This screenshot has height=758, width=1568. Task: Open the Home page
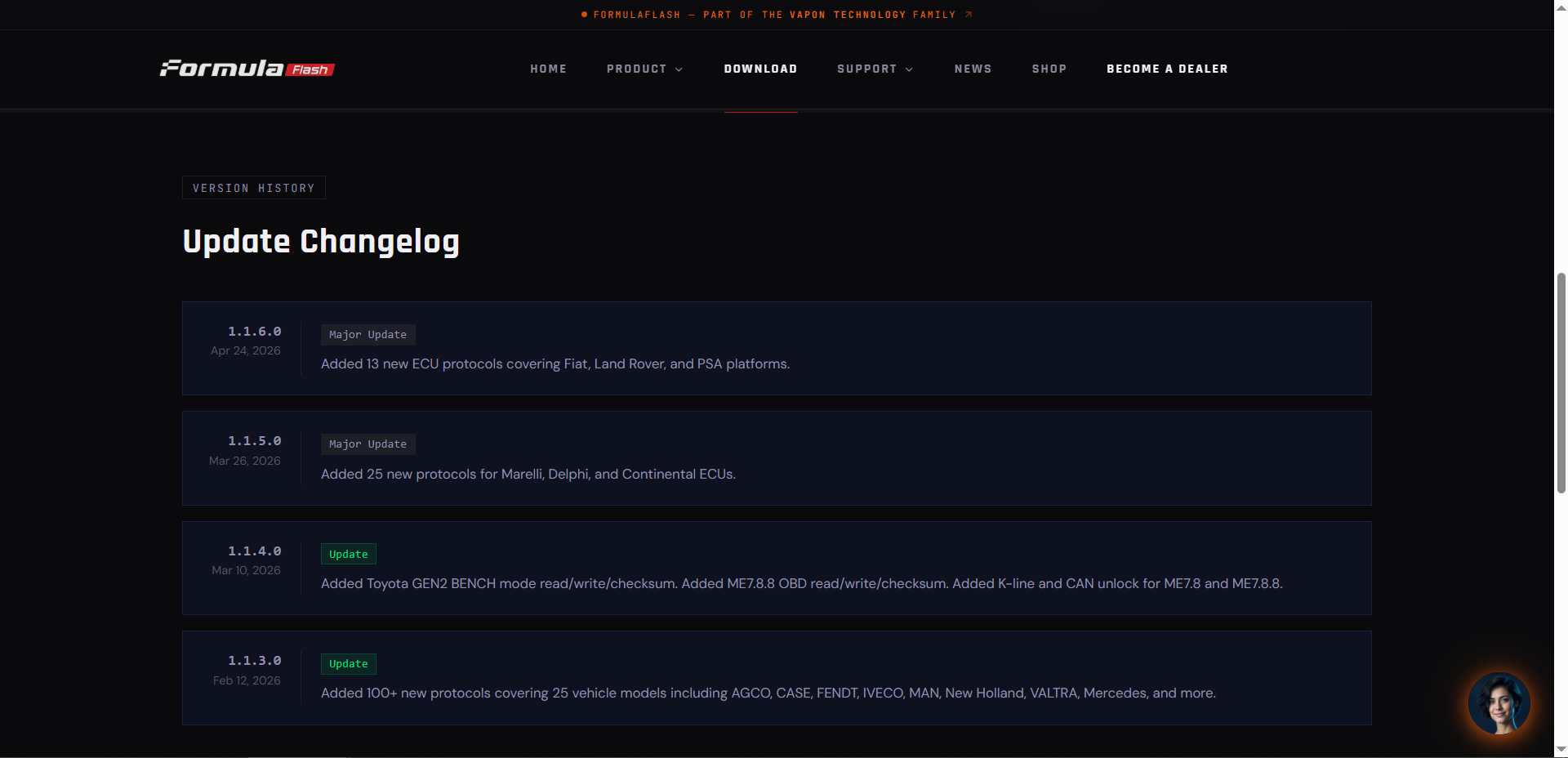pyautogui.click(x=548, y=69)
